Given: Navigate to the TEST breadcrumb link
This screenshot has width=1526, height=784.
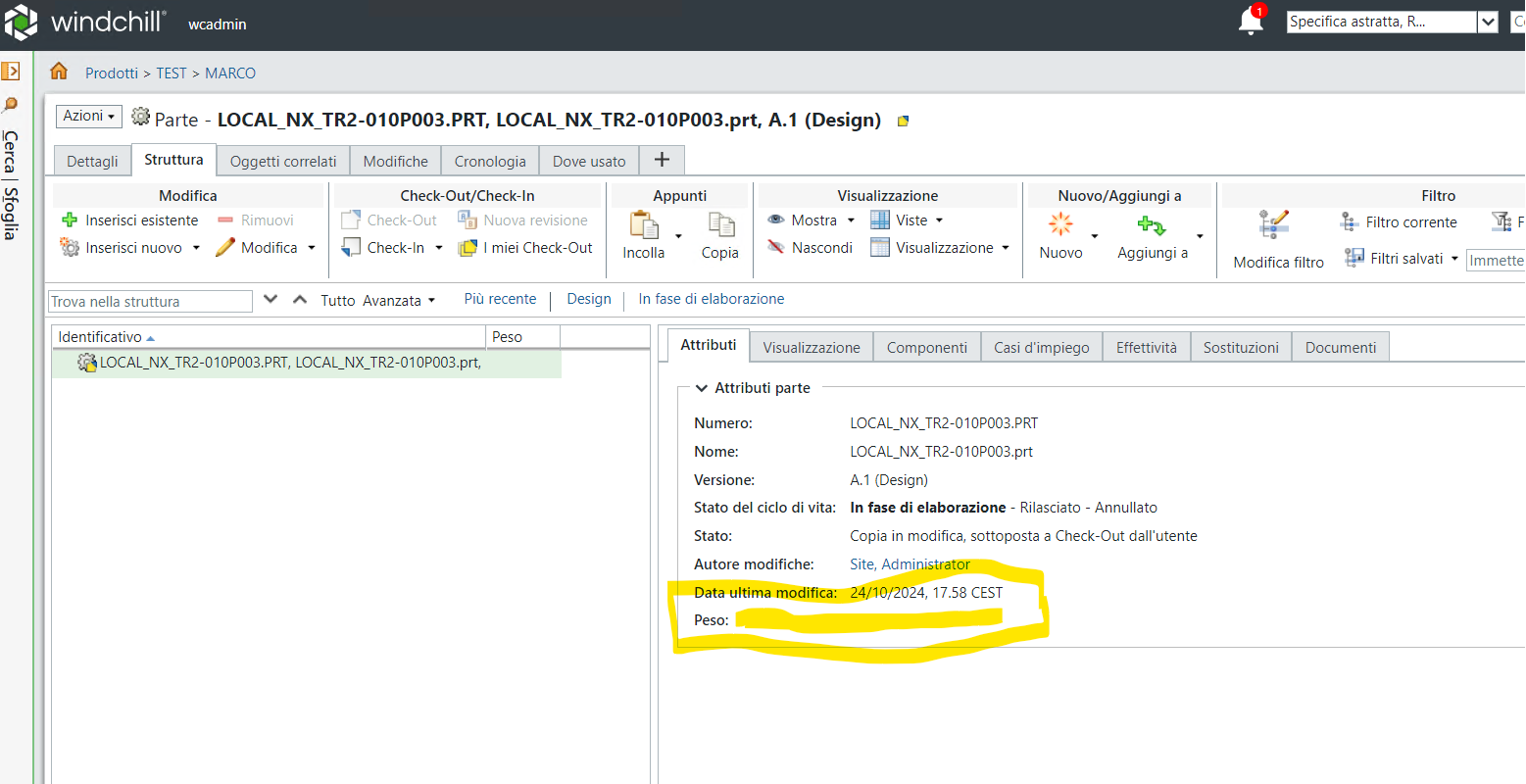Looking at the screenshot, I should [x=171, y=73].
